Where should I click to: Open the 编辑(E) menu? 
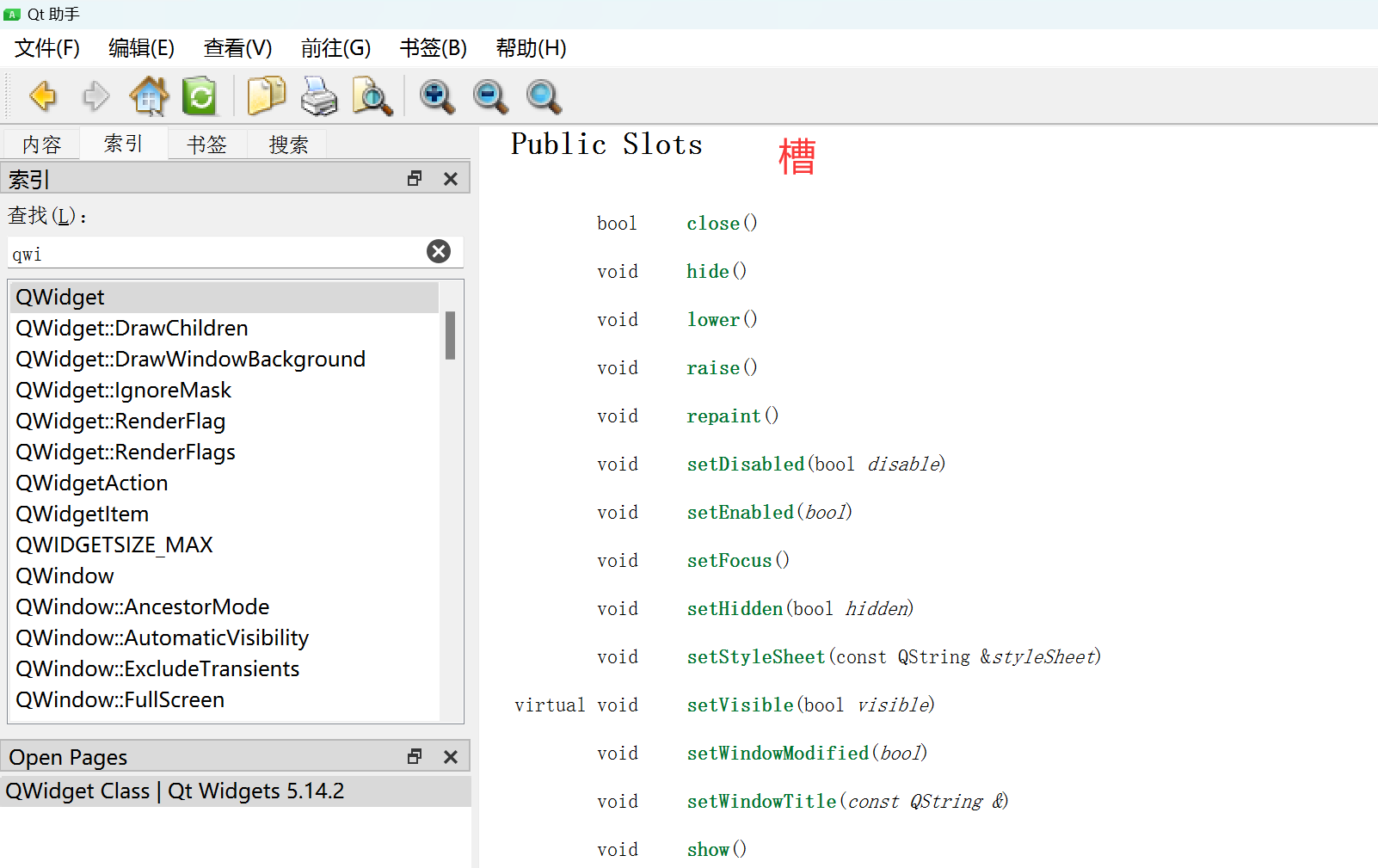coord(142,48)
